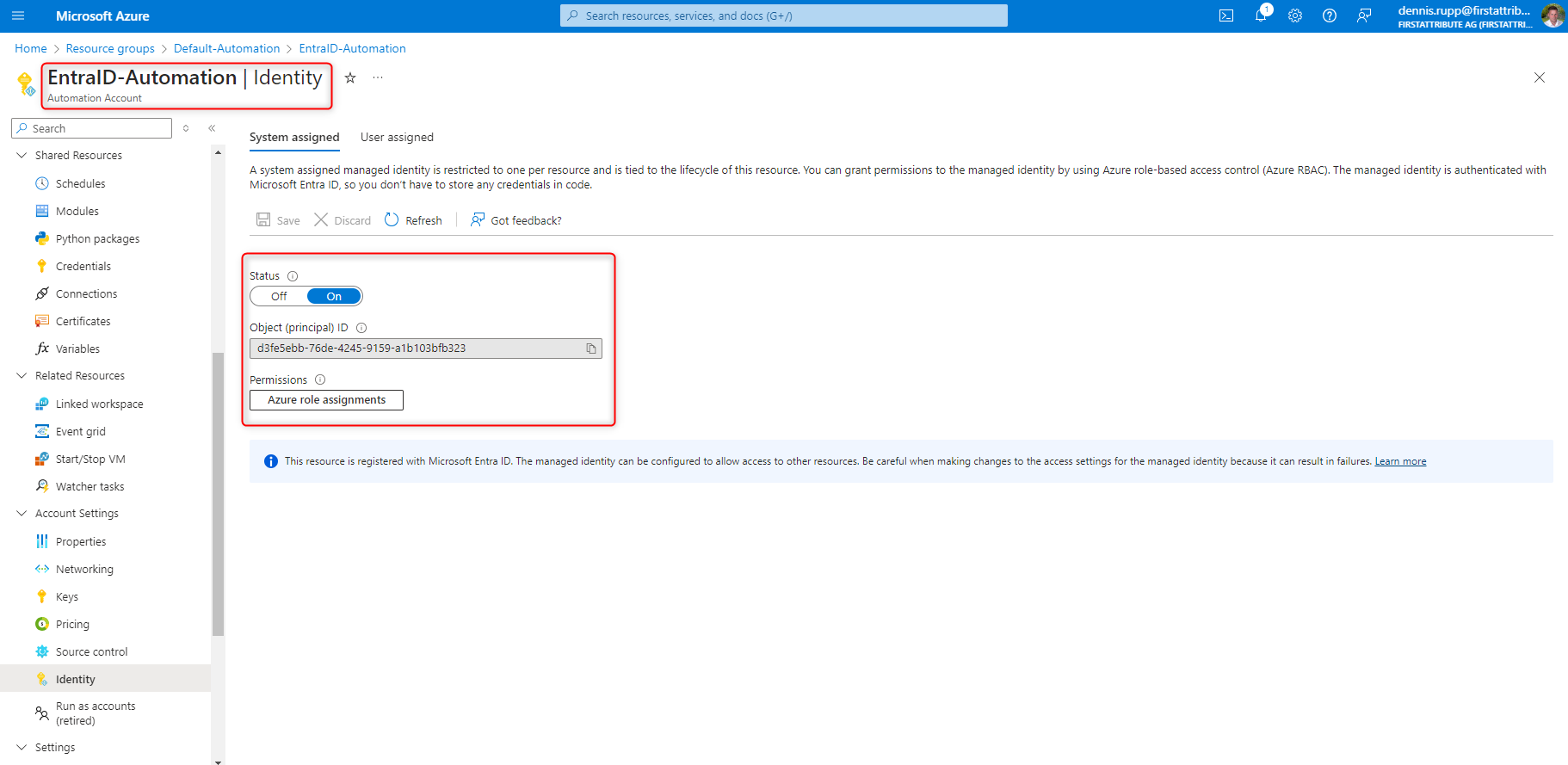Collapse the Account Settings group

pos(22,514)
